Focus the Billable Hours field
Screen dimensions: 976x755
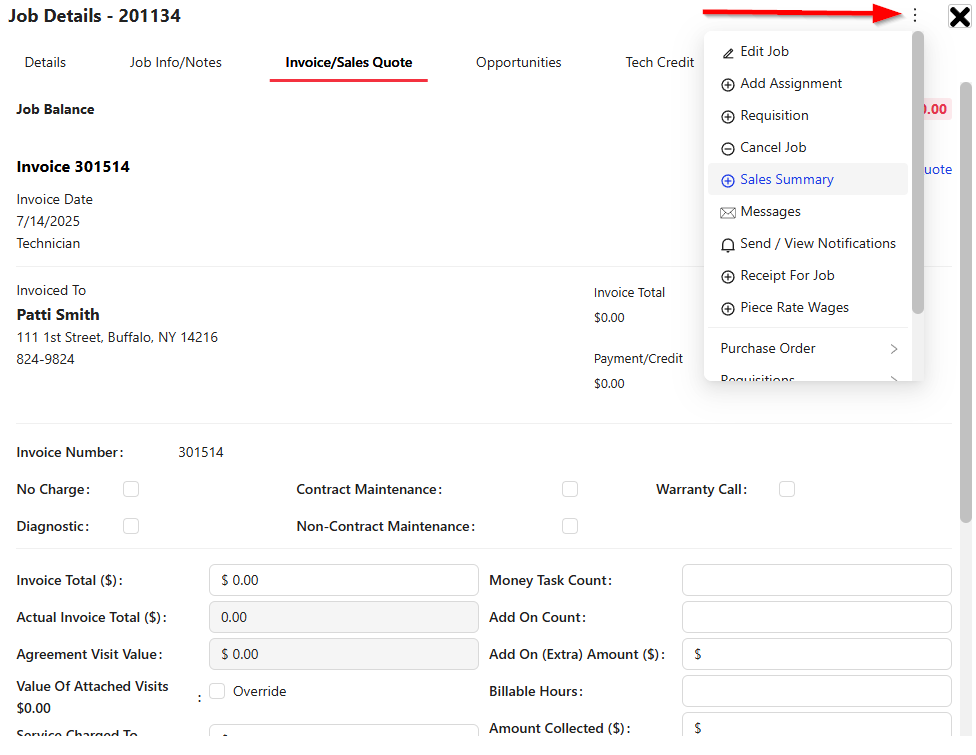tap(817, 692)
